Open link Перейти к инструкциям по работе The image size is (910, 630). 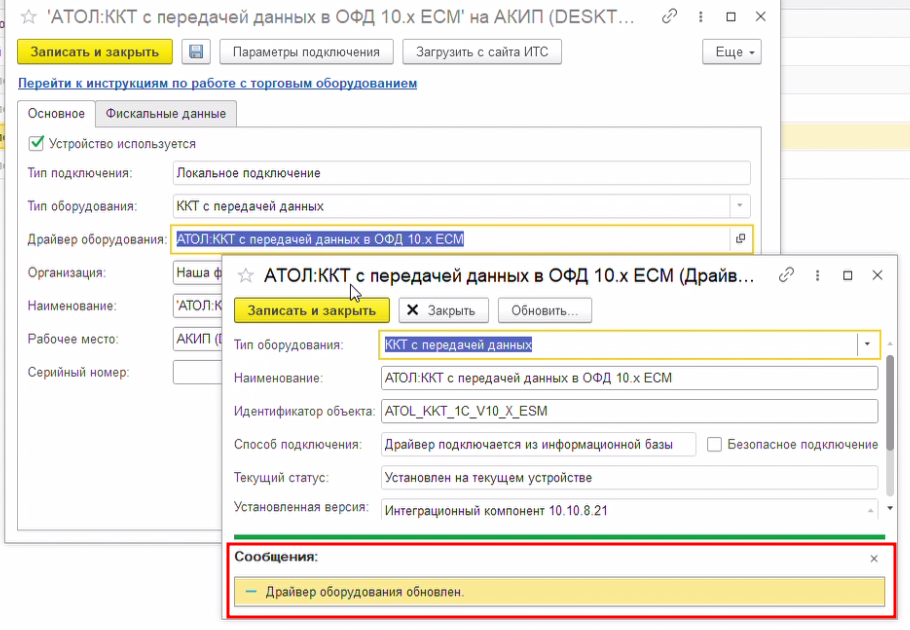pos(218,83)
